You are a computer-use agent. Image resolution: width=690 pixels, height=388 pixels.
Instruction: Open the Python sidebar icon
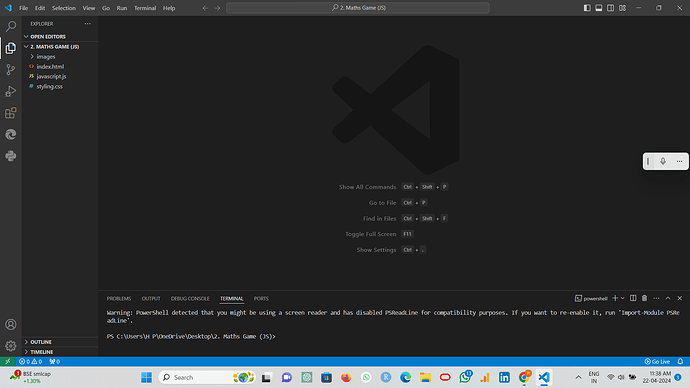(x=11, y=156)
